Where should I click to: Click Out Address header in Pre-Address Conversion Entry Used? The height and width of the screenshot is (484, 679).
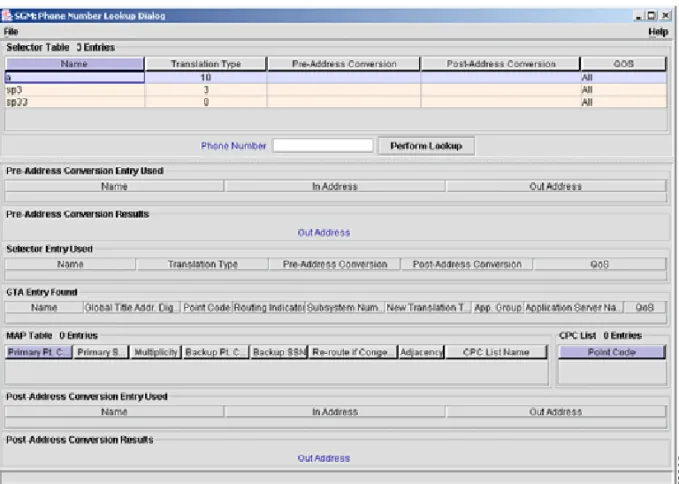(x=556, y=186)
